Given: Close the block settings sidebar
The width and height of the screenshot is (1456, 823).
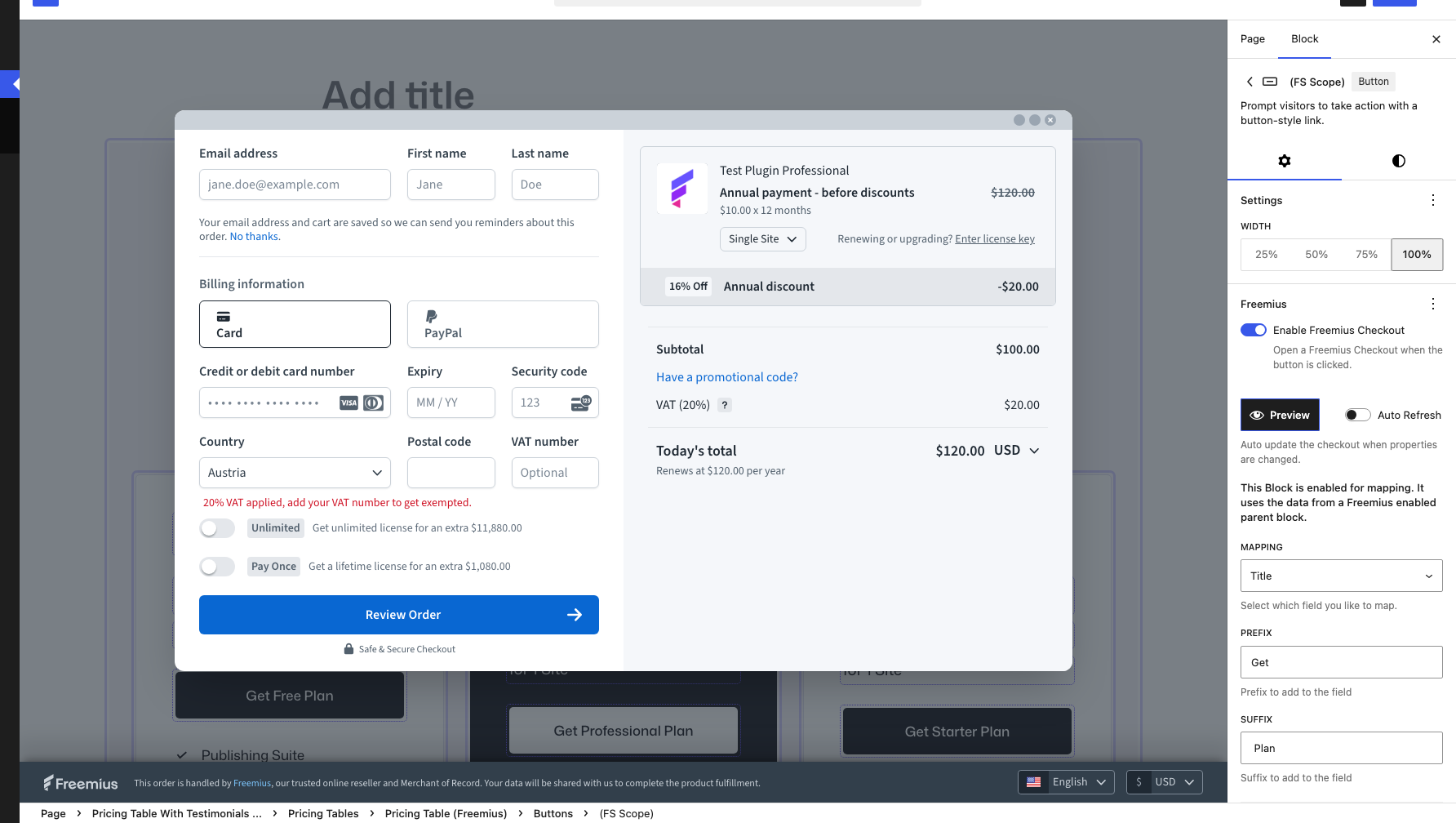Looking at the screenshot, I should (1436, 39).
